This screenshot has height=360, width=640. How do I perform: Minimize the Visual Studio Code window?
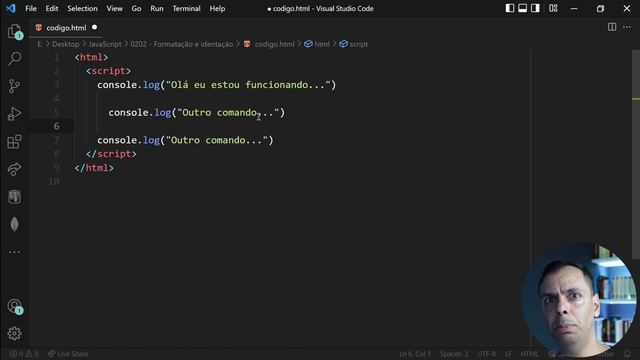574,8
